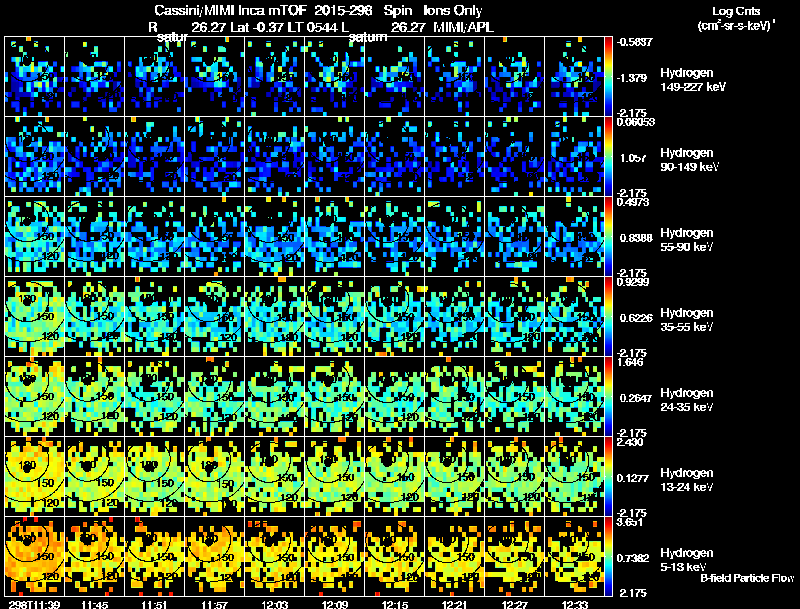Click the '0.1277' colorbar midpoint value

[635, 478]
